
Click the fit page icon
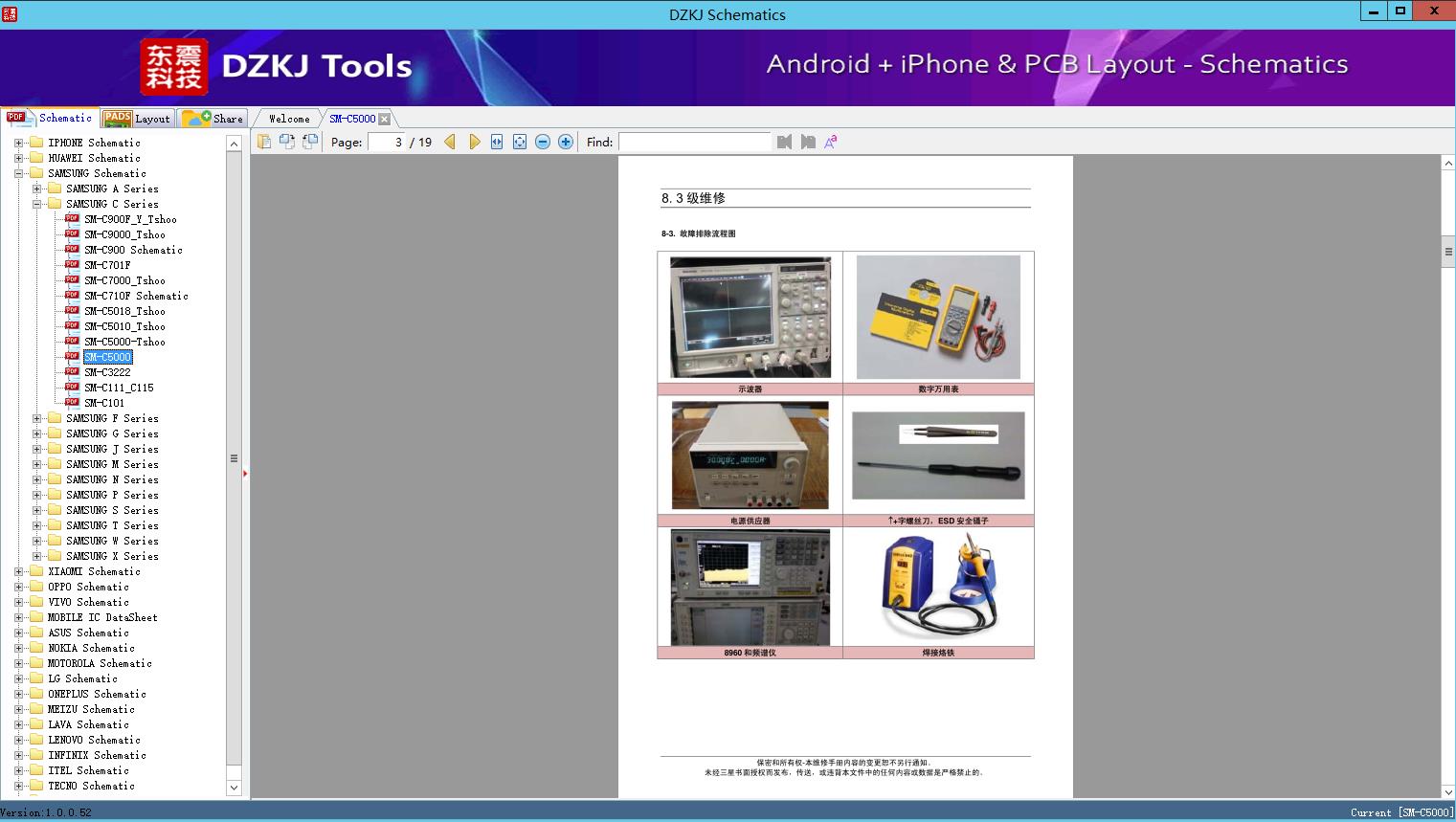[x=520, y=142]
